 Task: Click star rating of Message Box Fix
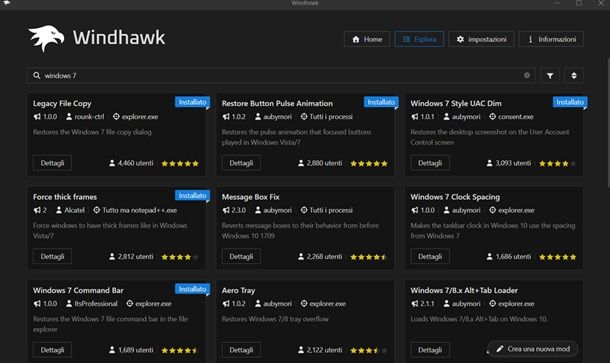click(369, 257)
